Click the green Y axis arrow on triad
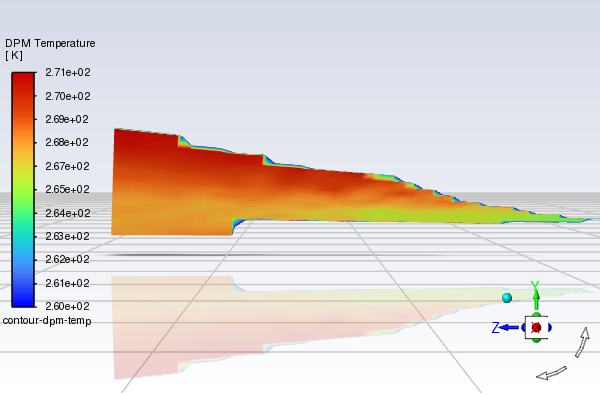 coord(536,299)
